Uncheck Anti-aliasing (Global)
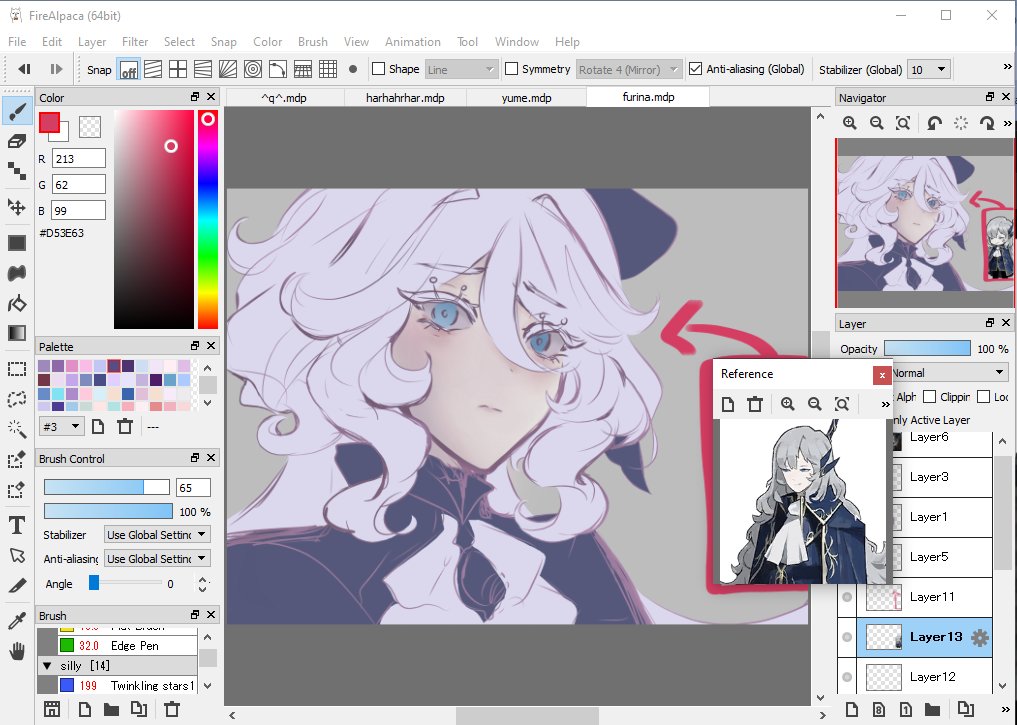The width and height of the screenshot is (1017, 725). click(695, 69)
